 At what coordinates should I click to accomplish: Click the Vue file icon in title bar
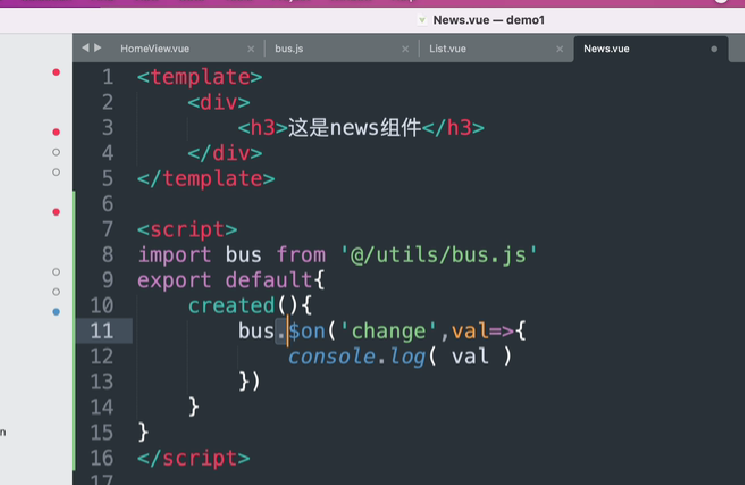(422, 20)
